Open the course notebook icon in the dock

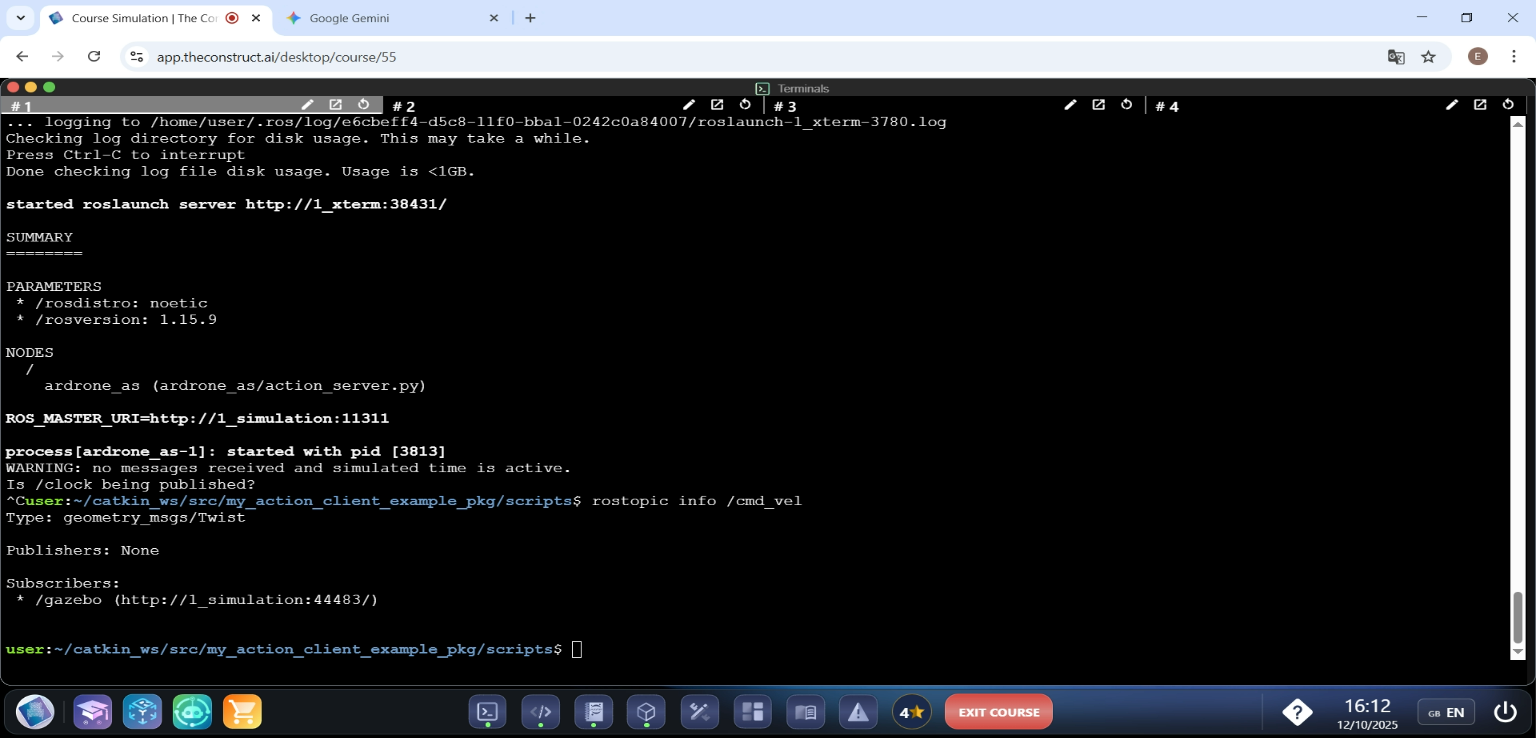coord(594,712)
